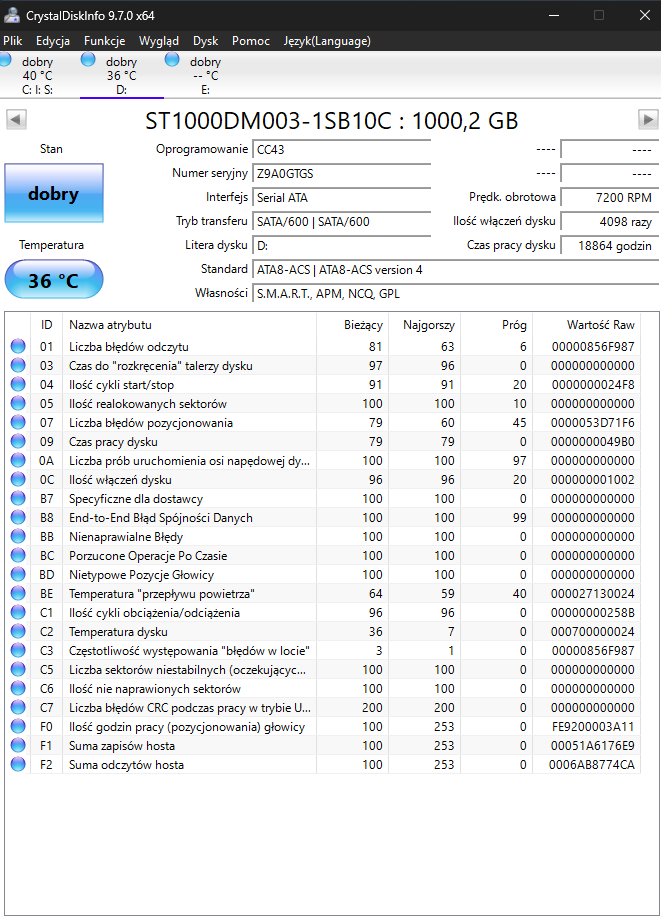Select row 'Porzucone Operacje Po Czasie'
This screenshot has height=922, width=661.
tap(323, 556)
